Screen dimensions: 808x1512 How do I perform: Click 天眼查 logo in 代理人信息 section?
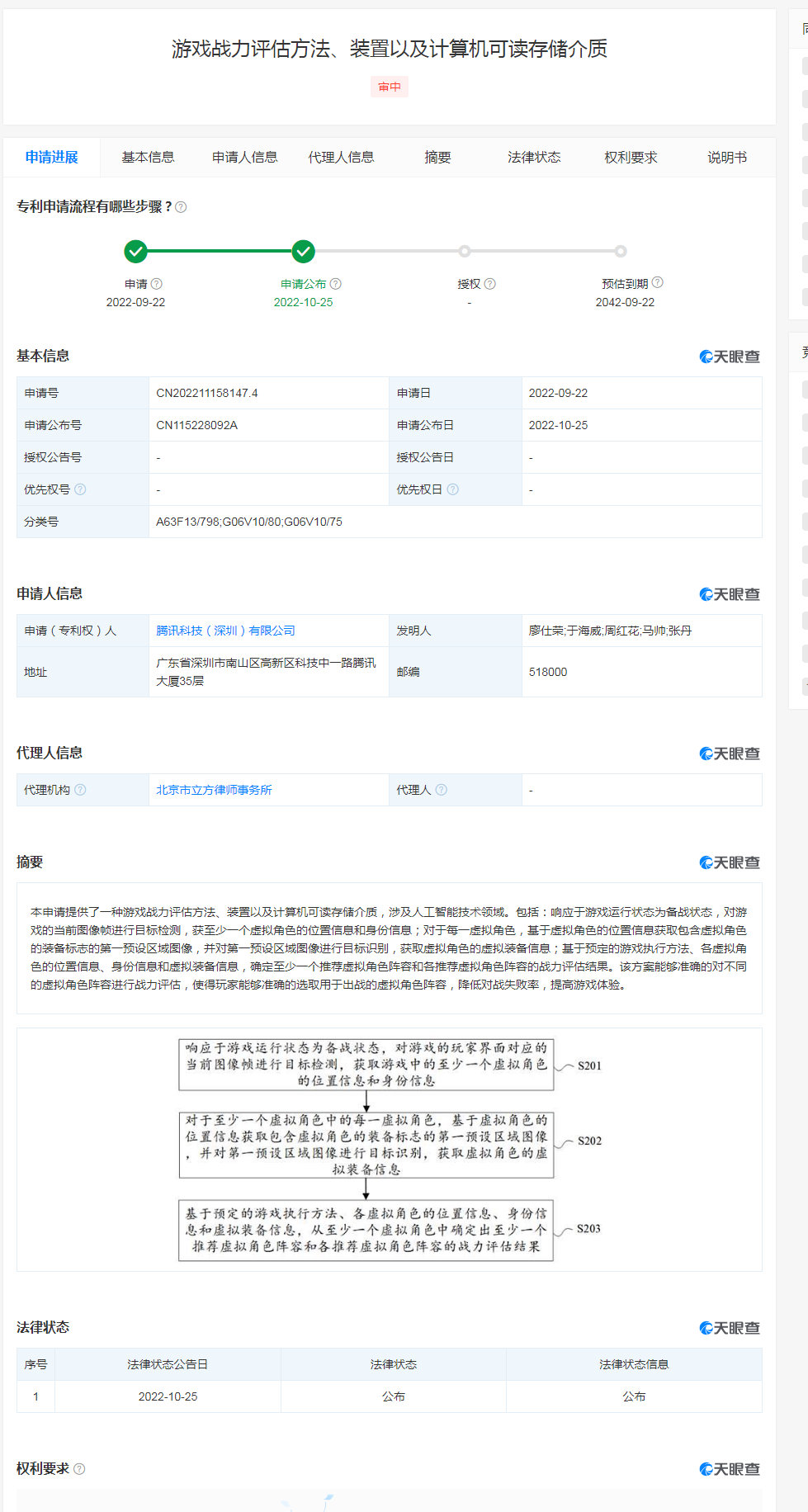point(730,754)
